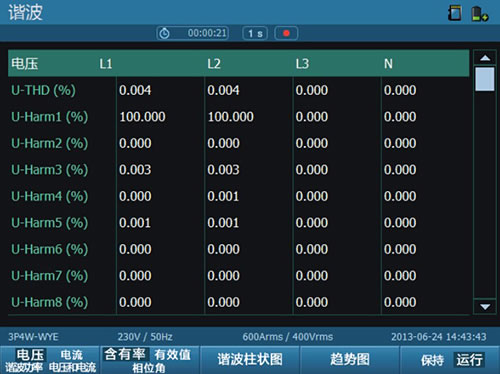Click the 谐波 screen title
500x374 pixels.
coord(26,13)
